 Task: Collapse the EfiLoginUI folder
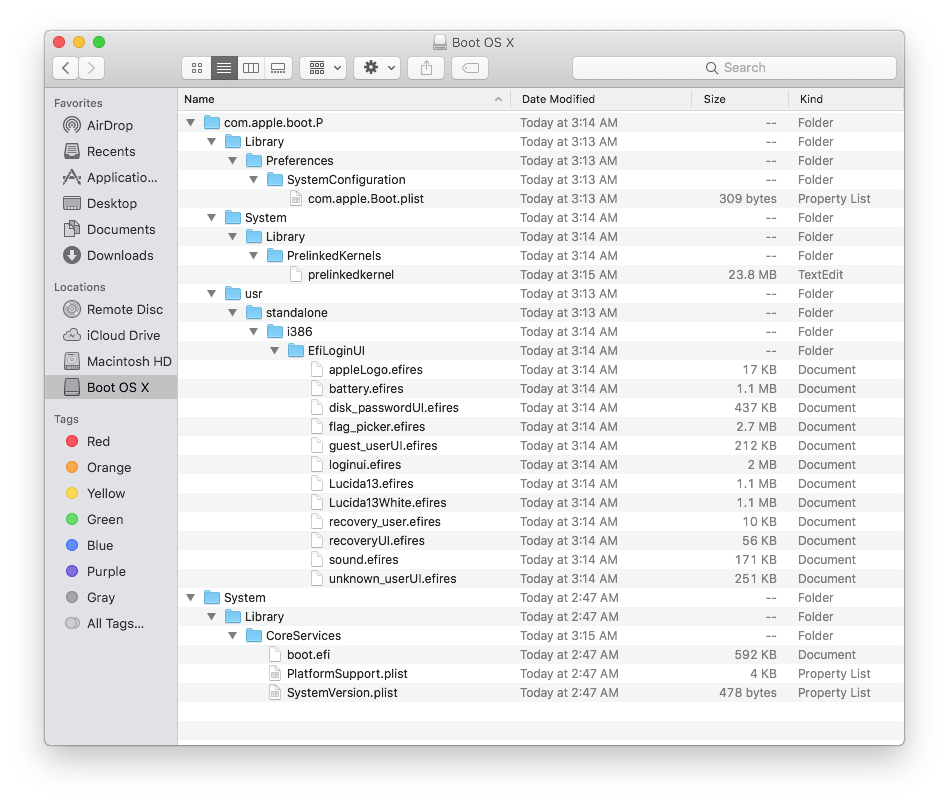[275, 351]
